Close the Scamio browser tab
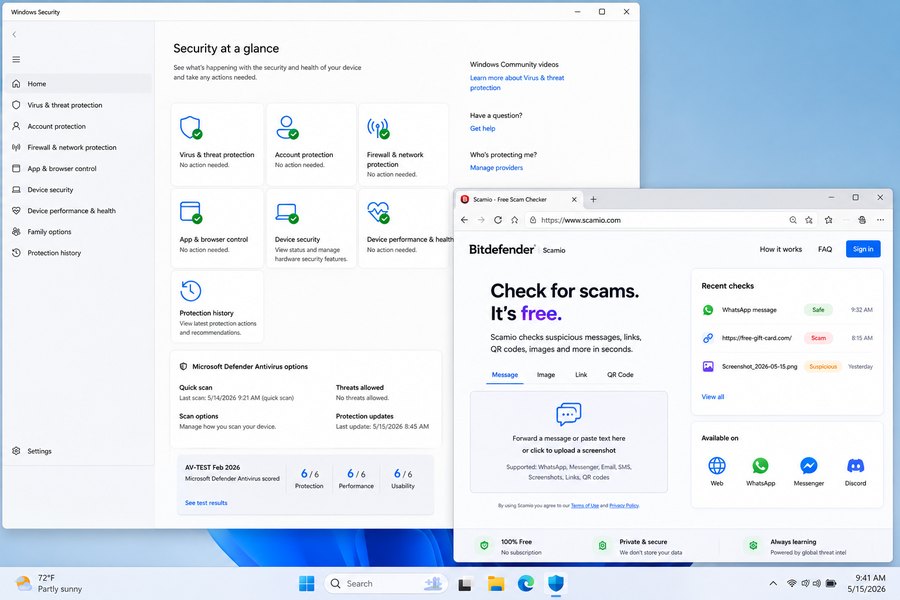This screenshot has width=900, height=600. point(574,199)
